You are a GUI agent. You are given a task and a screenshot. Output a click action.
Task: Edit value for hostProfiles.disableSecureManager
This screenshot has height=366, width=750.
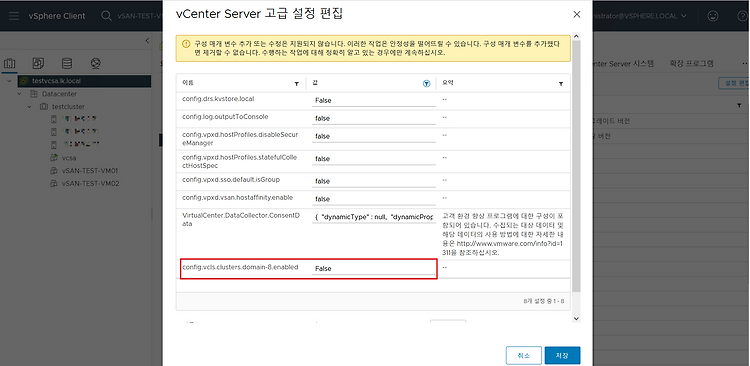[373, 136]
